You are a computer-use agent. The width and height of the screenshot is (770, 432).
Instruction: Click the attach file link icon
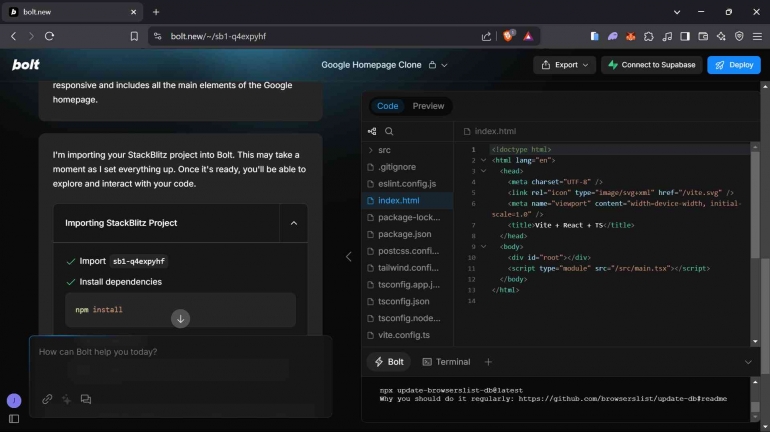(x=47, y=399)
